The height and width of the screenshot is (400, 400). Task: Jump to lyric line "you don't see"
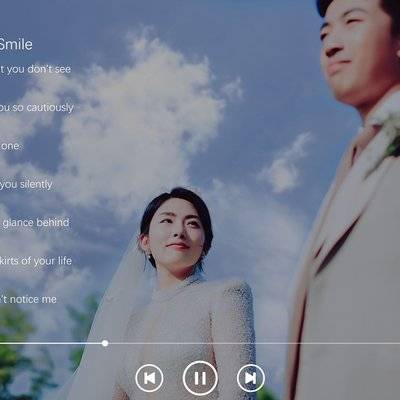point(35,69)
